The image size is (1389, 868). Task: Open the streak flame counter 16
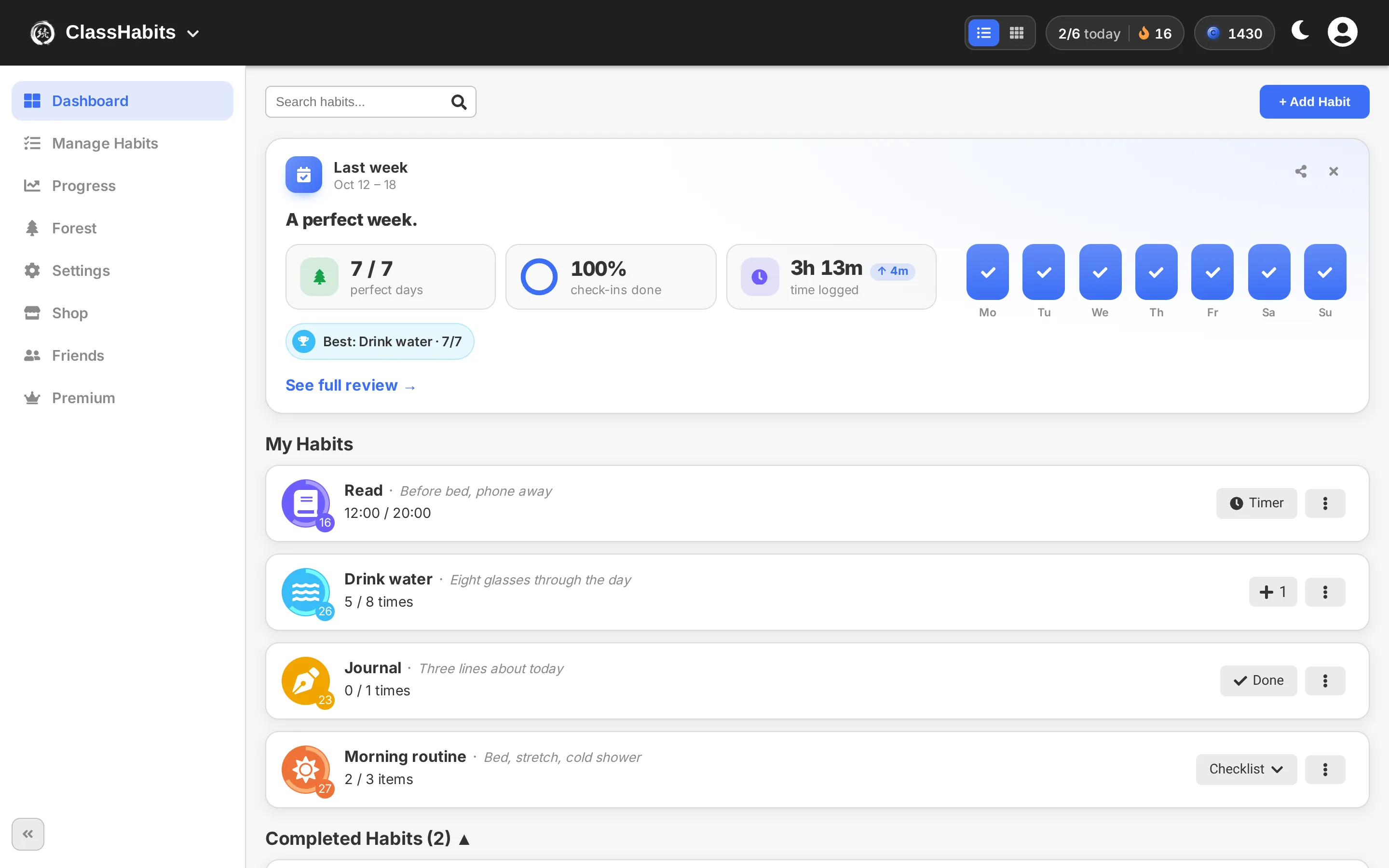(1155, 33)
